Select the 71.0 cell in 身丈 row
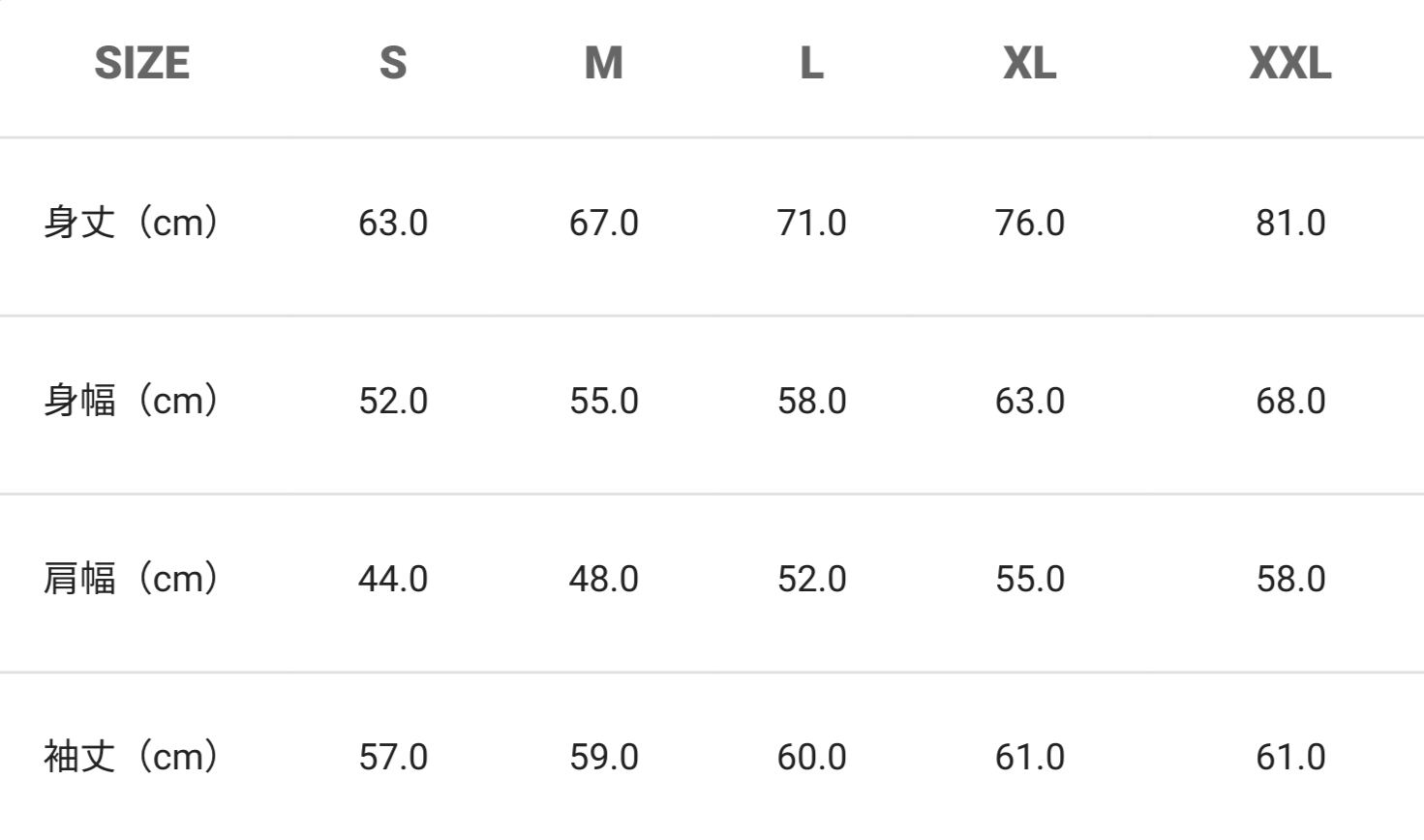This screenshot has height=840, width=1424. (x=811, y=223)
